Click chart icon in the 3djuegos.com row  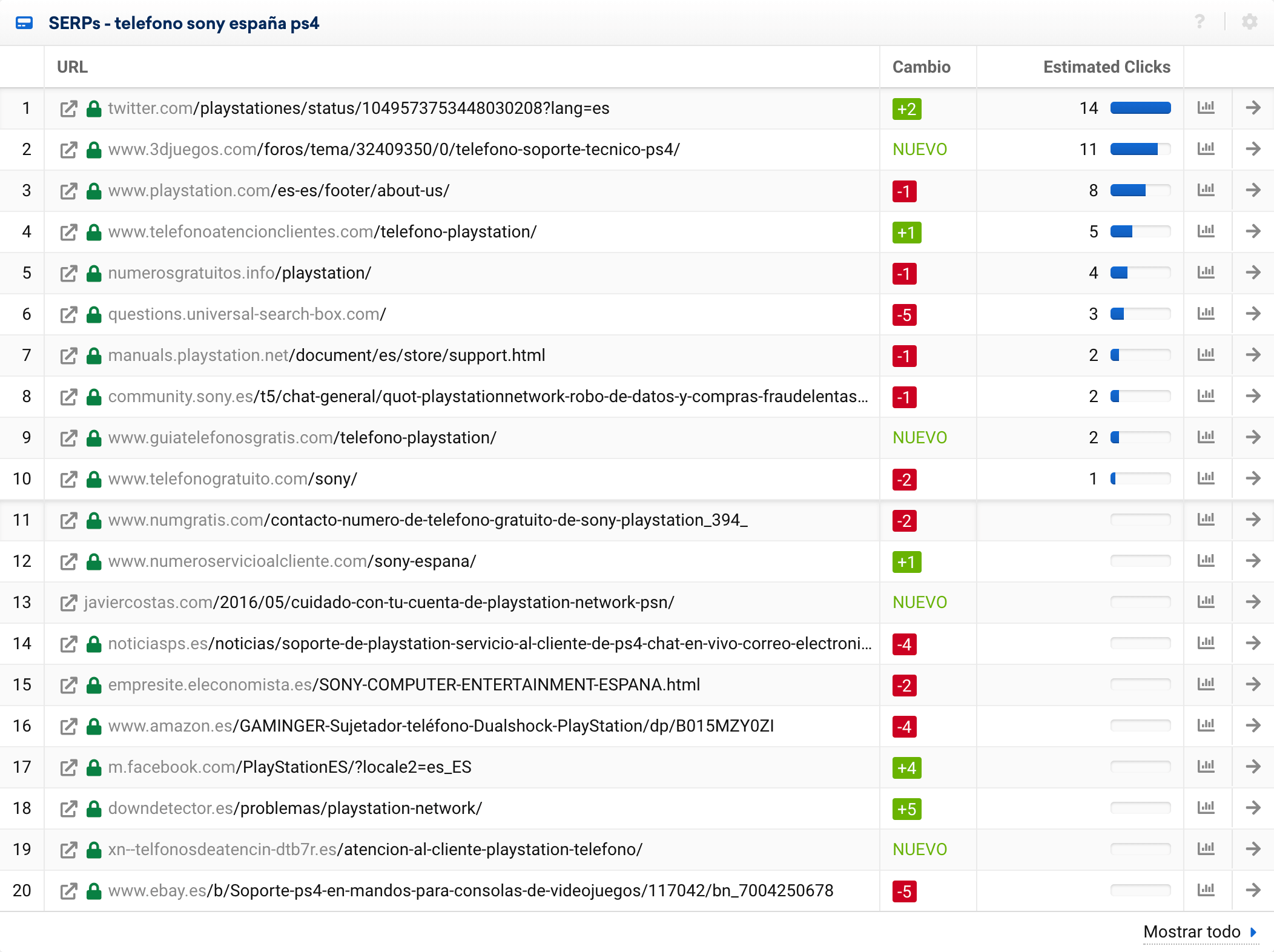point(1206,149)
